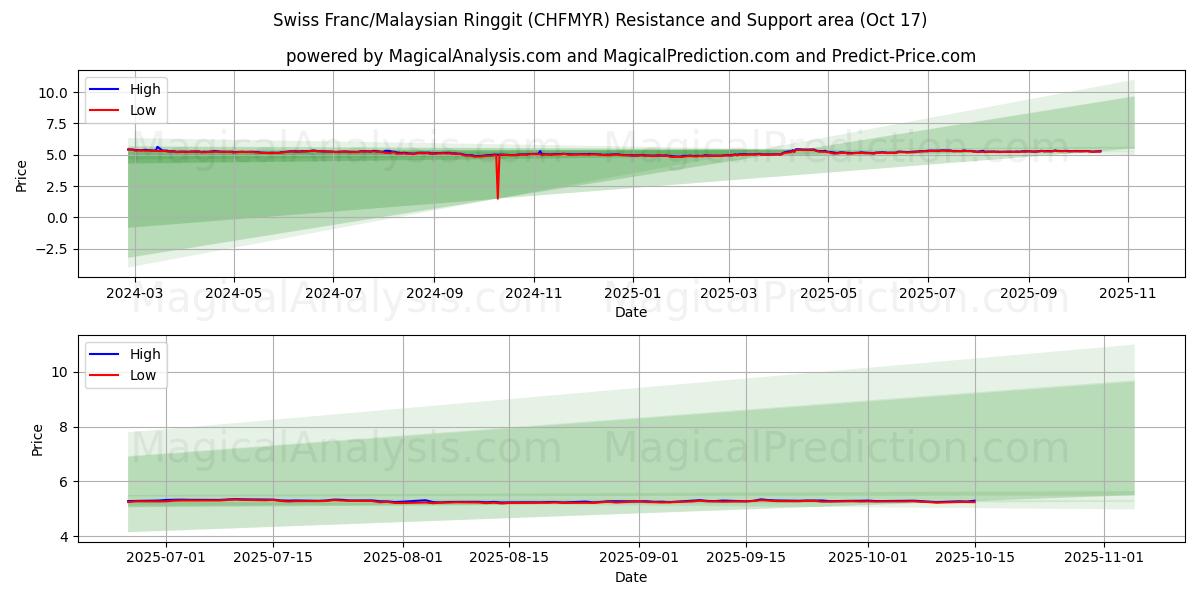Image resolution: width=1200 pixels, height=600 pixels.
Task: Click the Price axis label of top chart
Action: click(22, 175)
